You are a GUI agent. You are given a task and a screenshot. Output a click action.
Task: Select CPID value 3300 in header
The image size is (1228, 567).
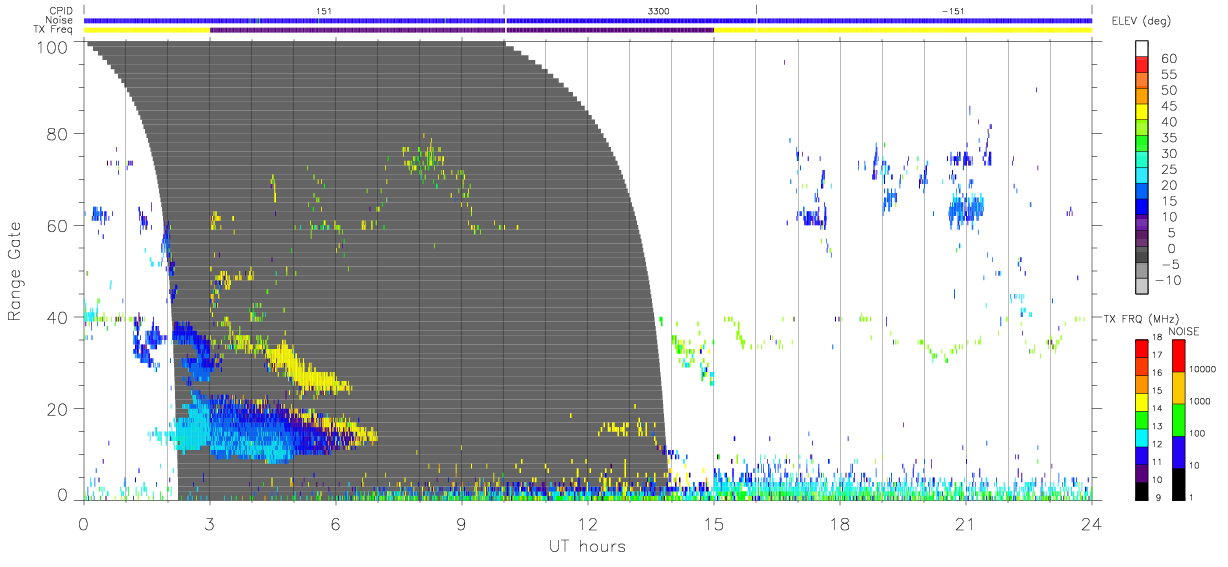point(659,11)
